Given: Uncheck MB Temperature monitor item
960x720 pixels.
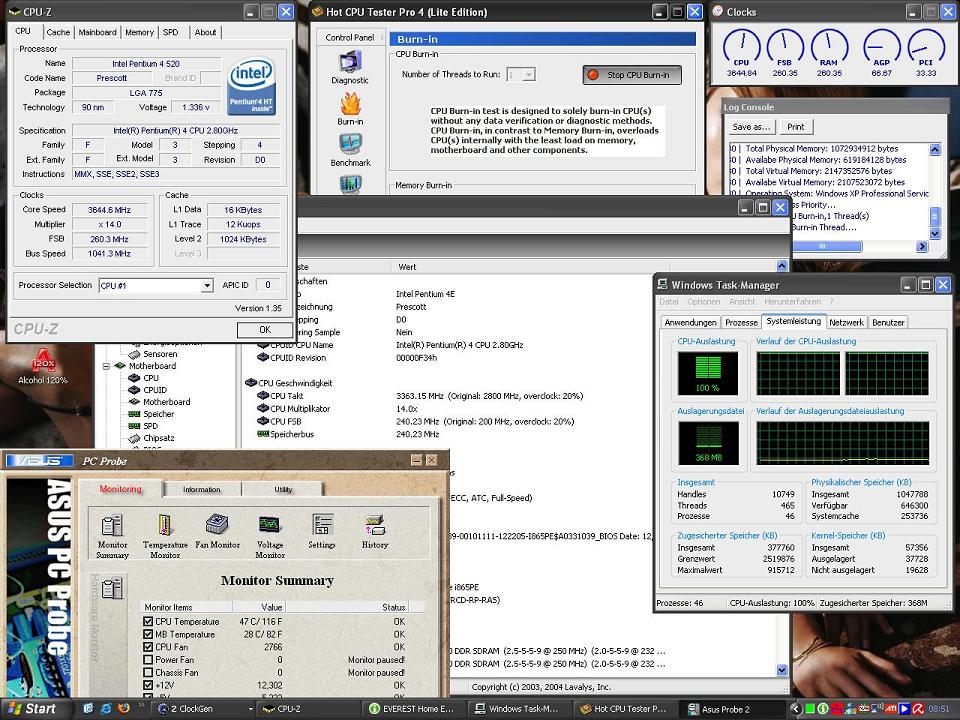Looking at the screenshot, I should tap(148, 634).
